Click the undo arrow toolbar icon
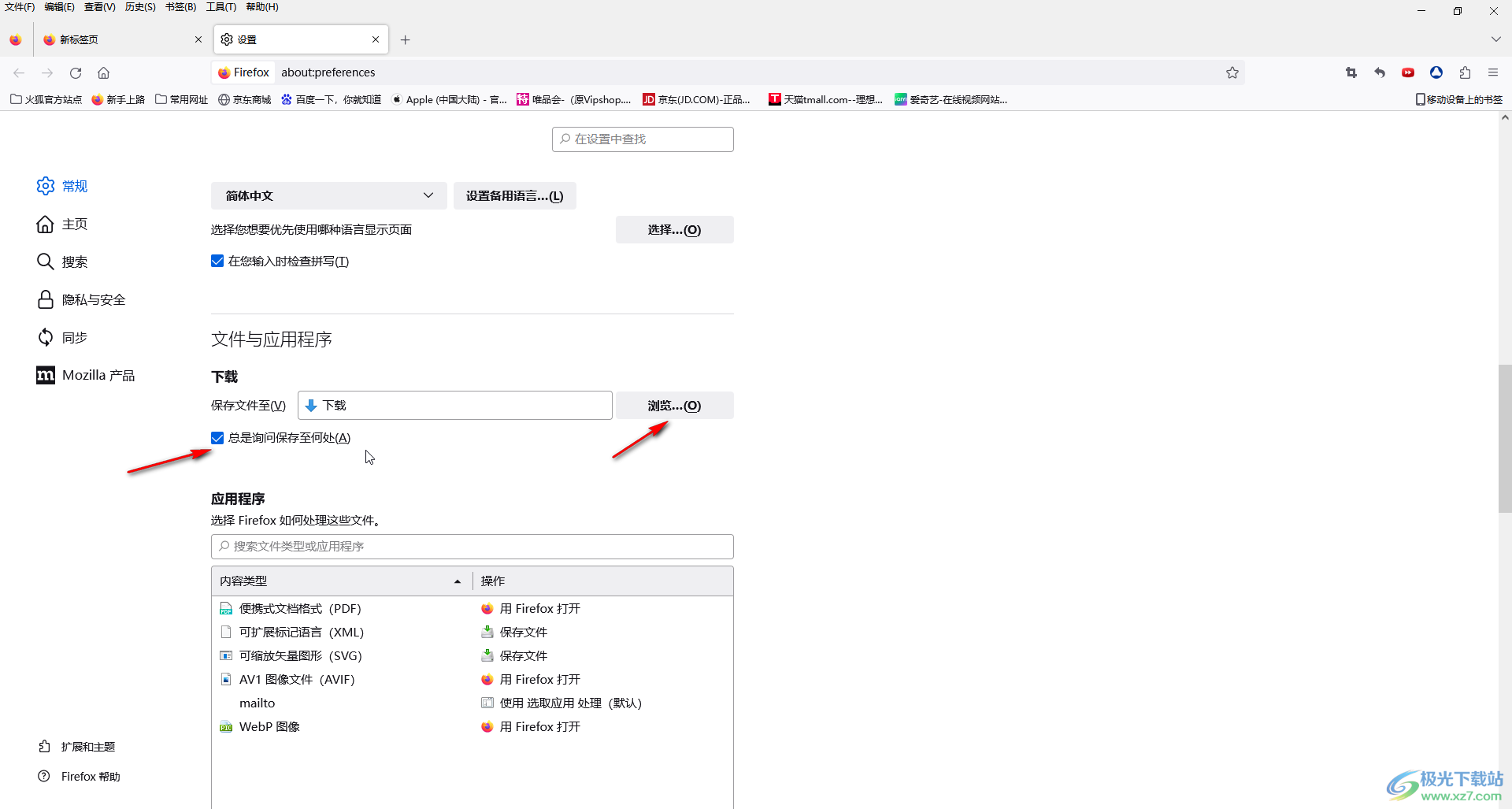Image resolution: width=1512 pixels, height=809 pixels. pos(1380,72)
